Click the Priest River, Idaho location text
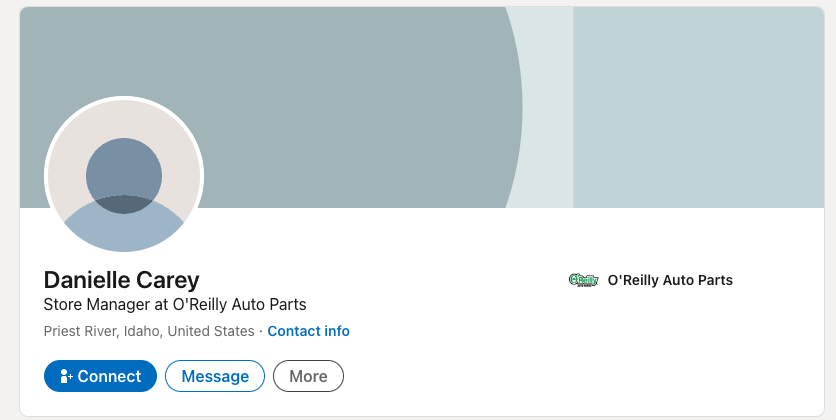This screenshot has height=420, width=836. 149,331
